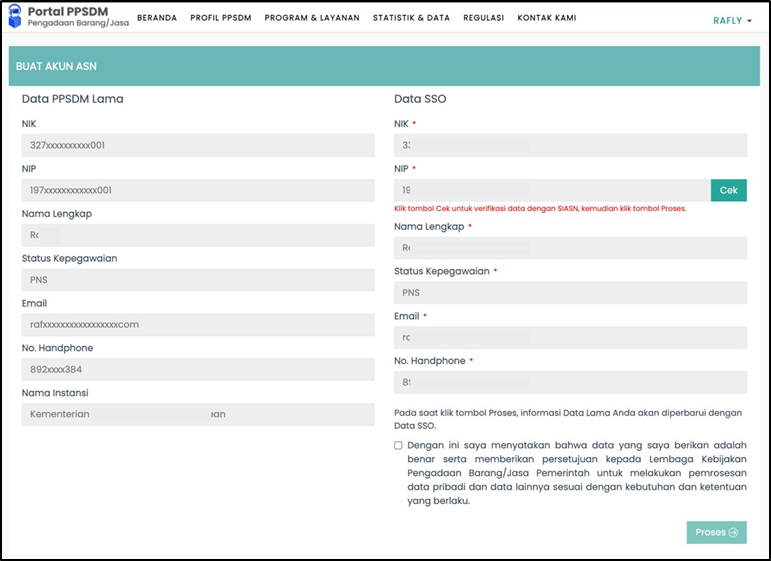Select STATISTIK & DATA menu
Screen dimensions: 771x561
pyautogui.click(x=411, y=18)
